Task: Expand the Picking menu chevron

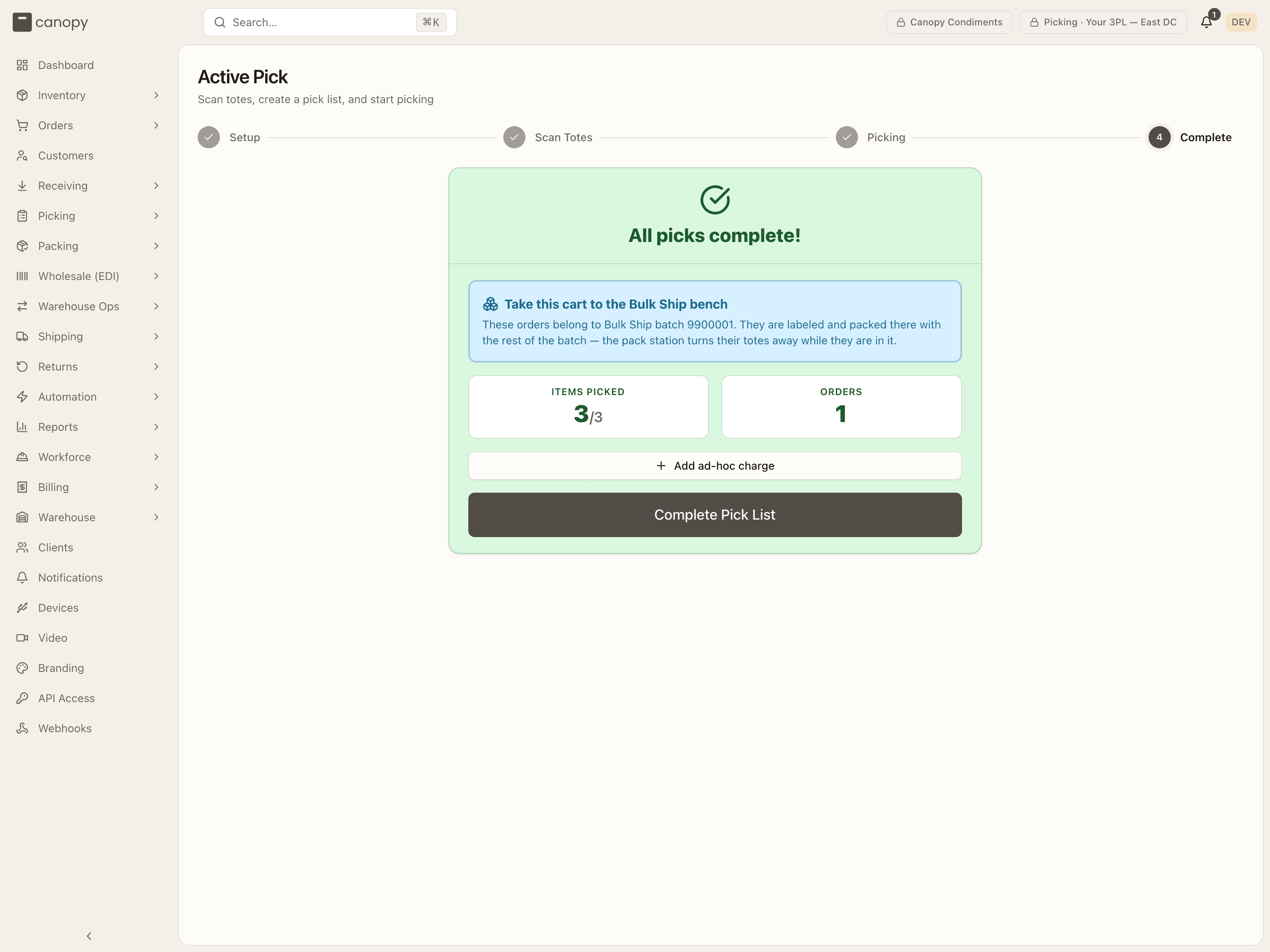Action: pos(156,216)
